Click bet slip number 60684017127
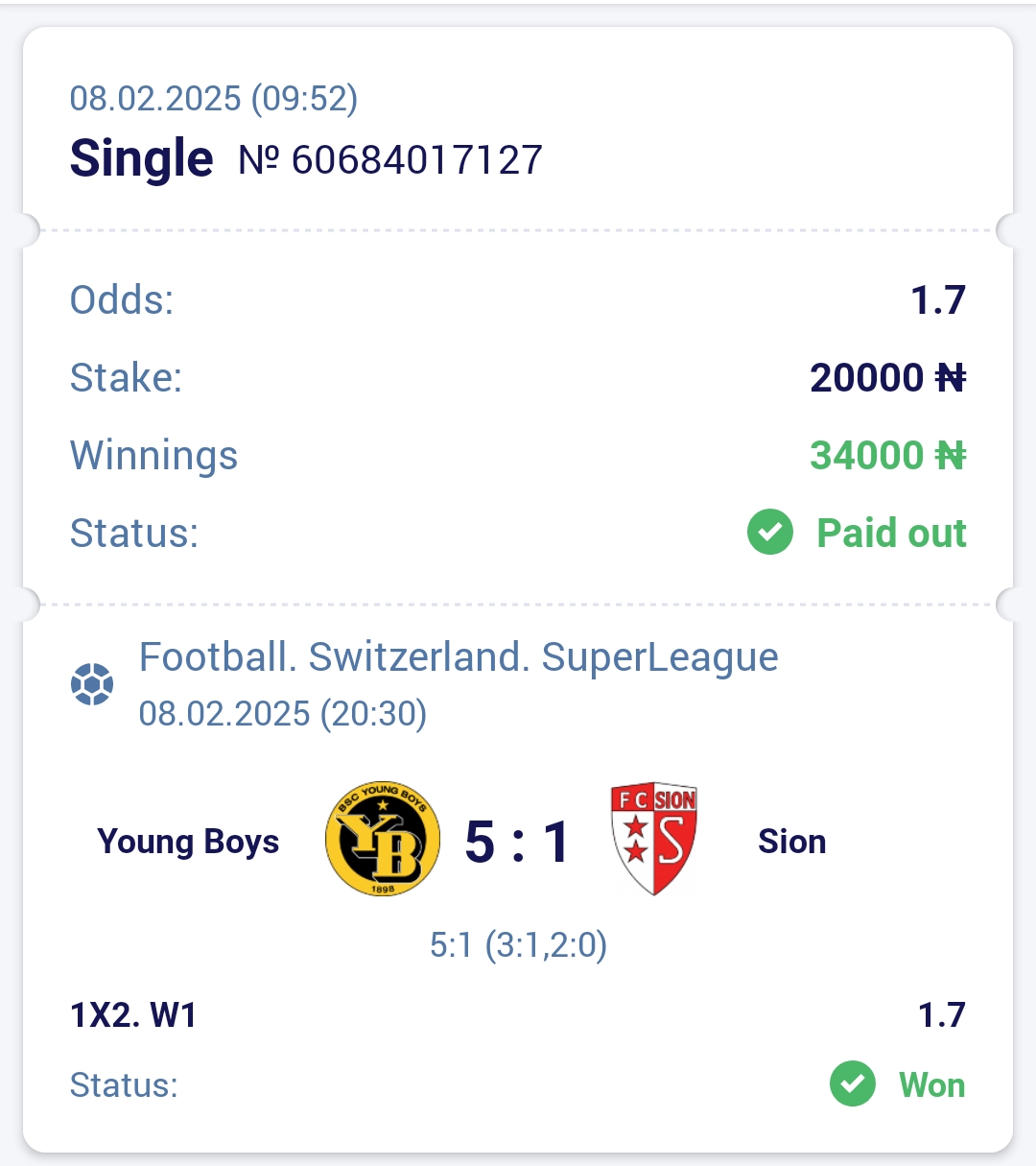The height and width of the screenshot is (1166, 1036). pyautogui.click(x=390, y=159)
